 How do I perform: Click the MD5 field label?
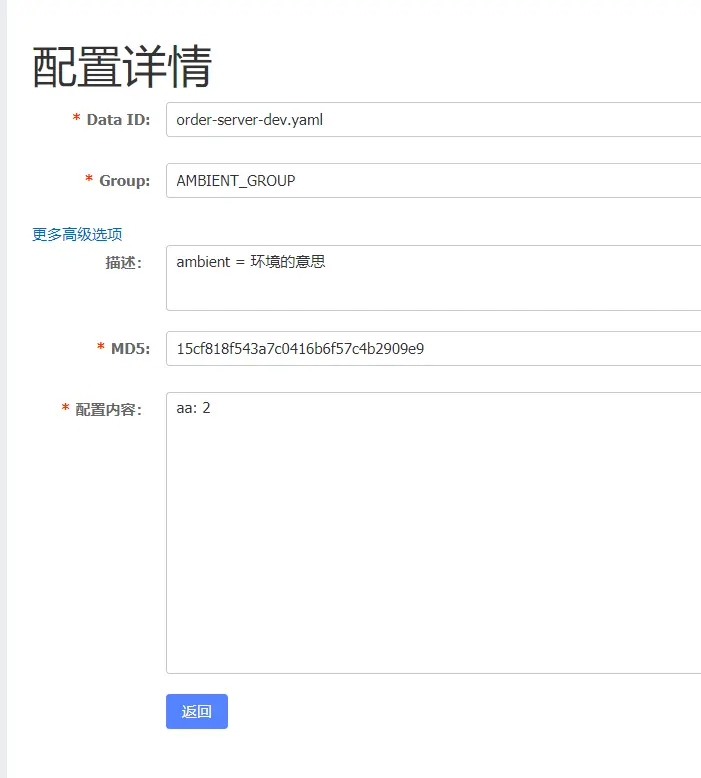pos(130,348)
